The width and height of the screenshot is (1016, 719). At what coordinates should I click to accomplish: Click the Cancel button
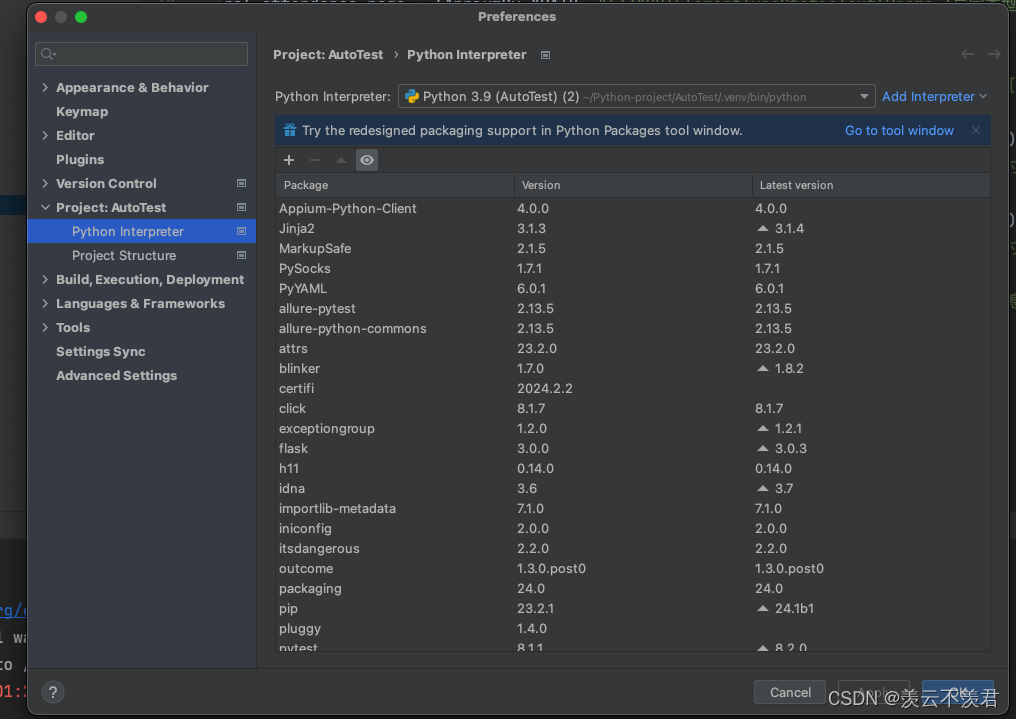(x=790, y=692)
